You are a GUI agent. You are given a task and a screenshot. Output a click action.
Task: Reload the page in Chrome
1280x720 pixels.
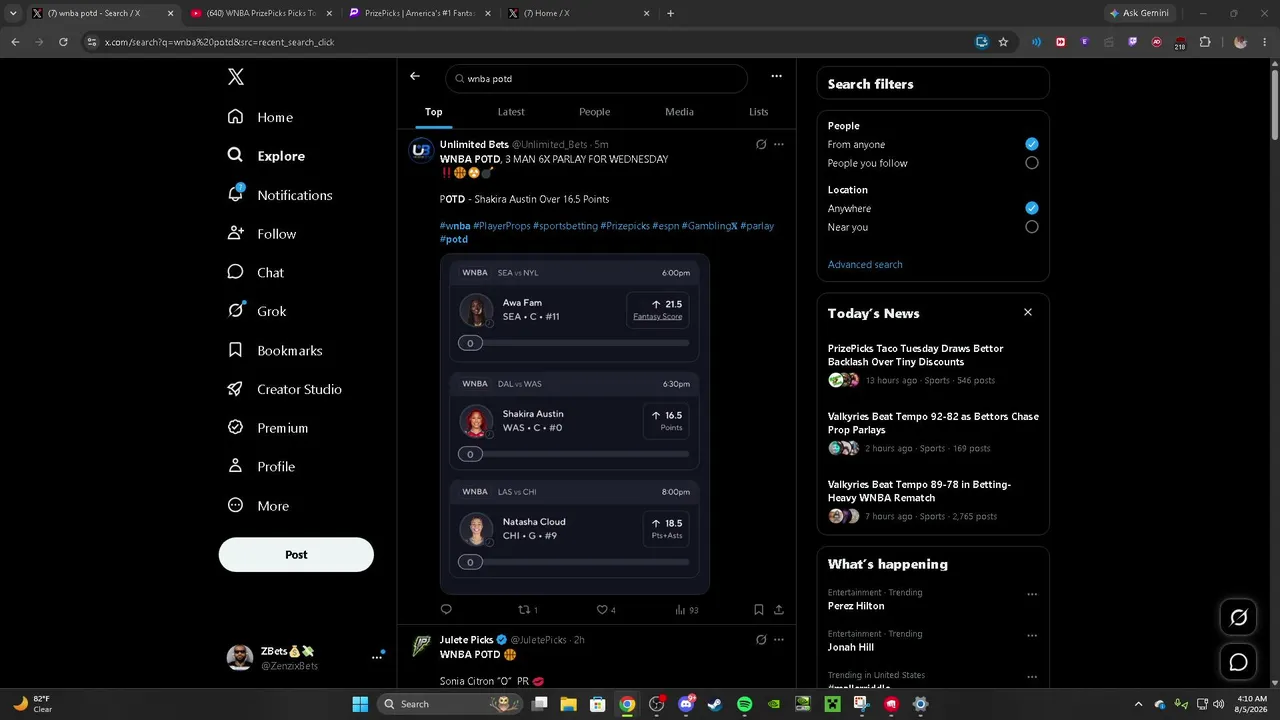coord(63,42)
